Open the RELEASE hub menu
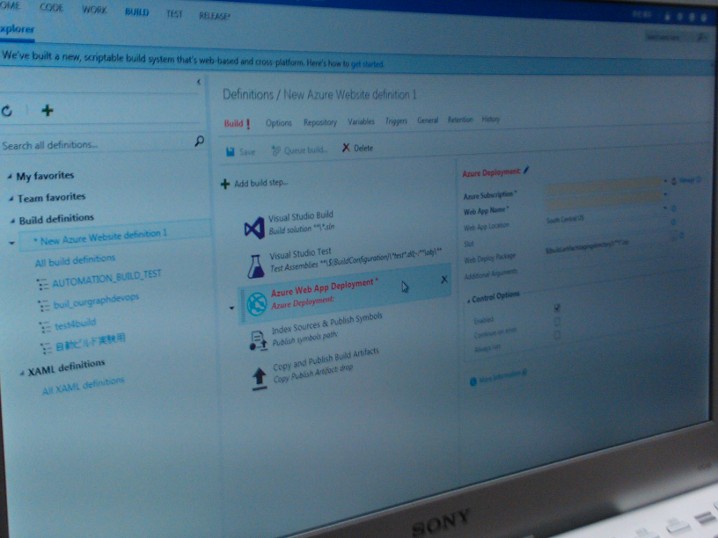 [x=214, y=16]
